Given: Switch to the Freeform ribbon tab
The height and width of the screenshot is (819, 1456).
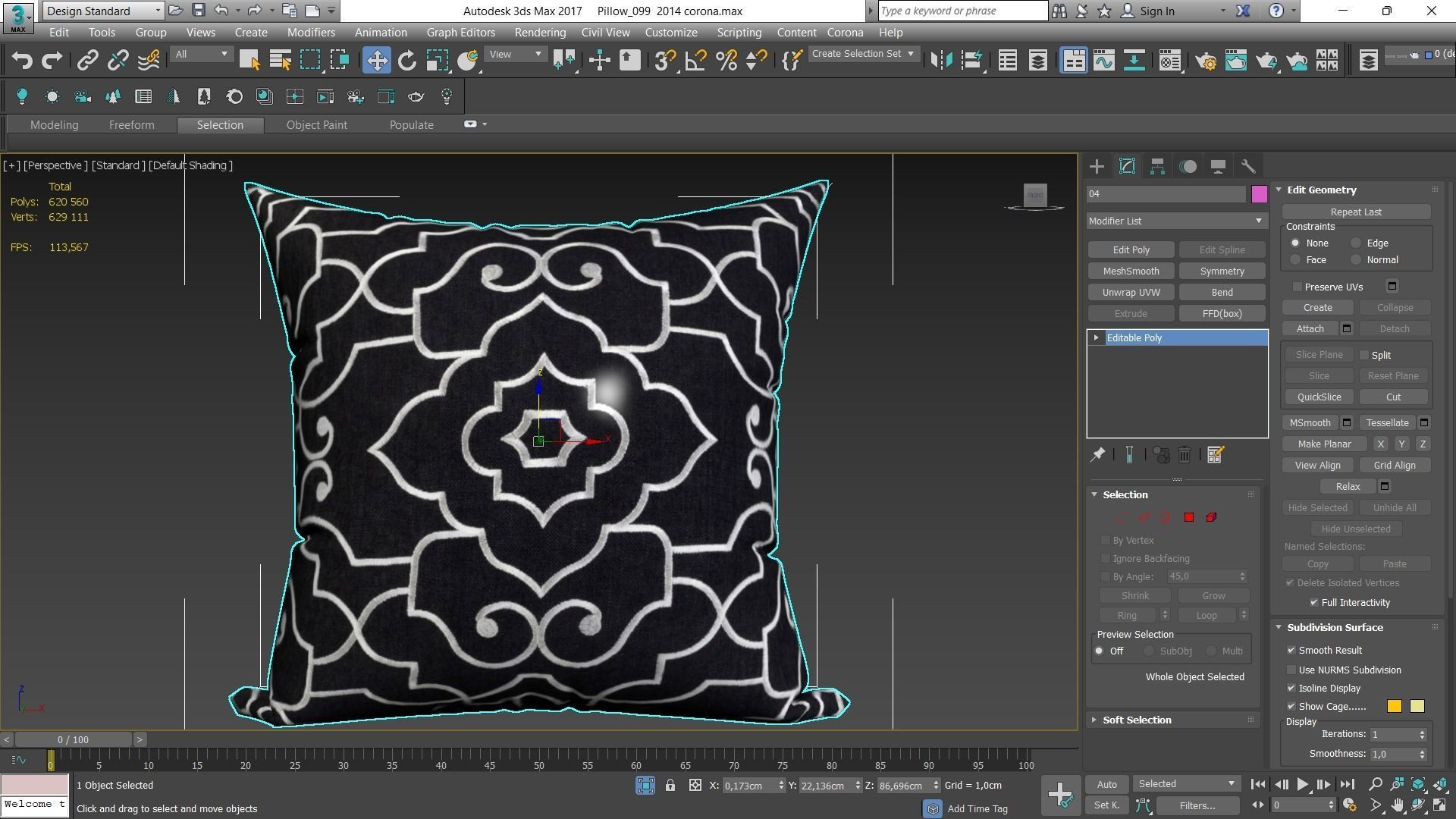Looking at the screenshot, I should 131,125.
